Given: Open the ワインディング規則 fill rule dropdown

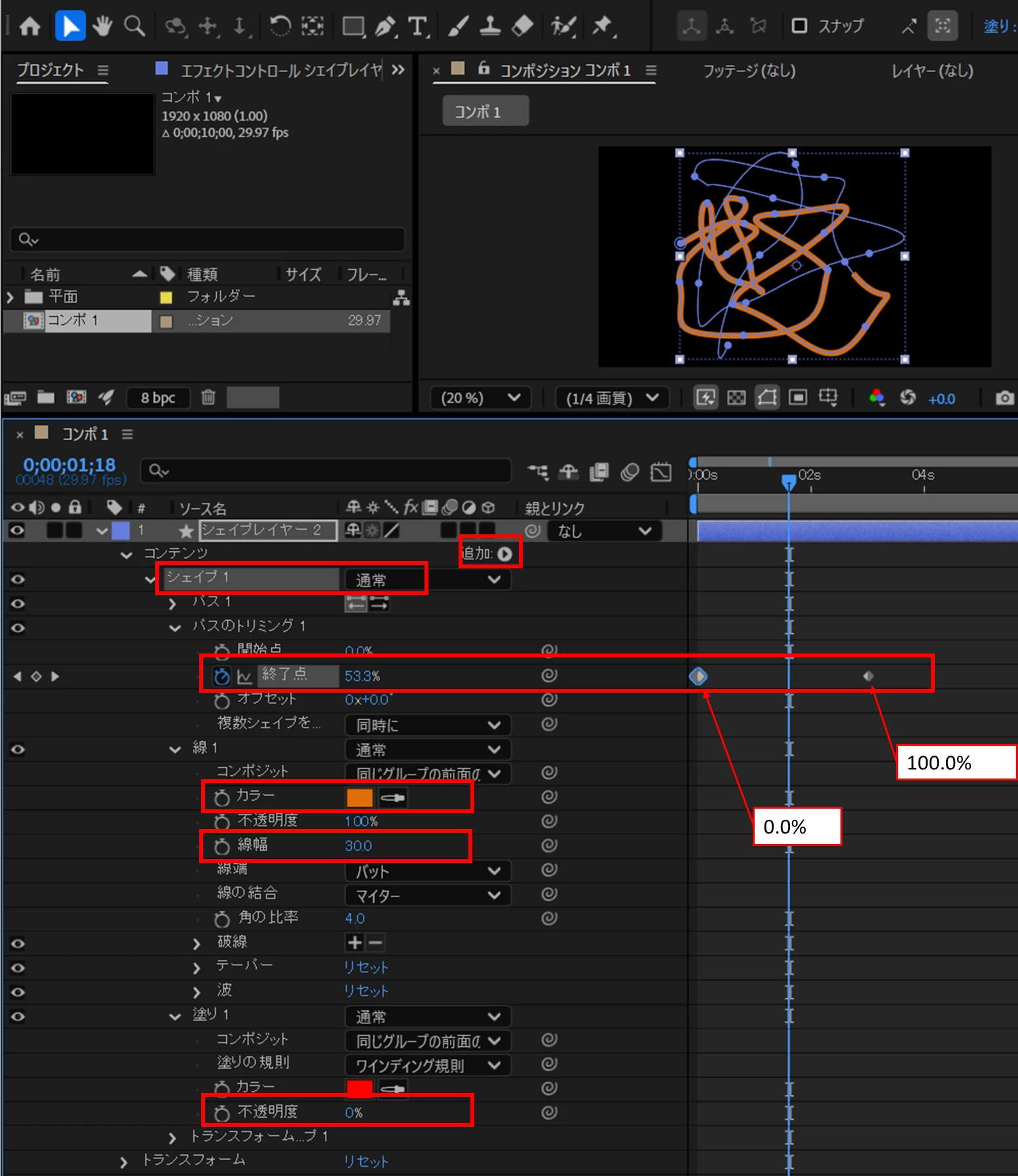Looking at the screenshot, I should point(427,1065).
